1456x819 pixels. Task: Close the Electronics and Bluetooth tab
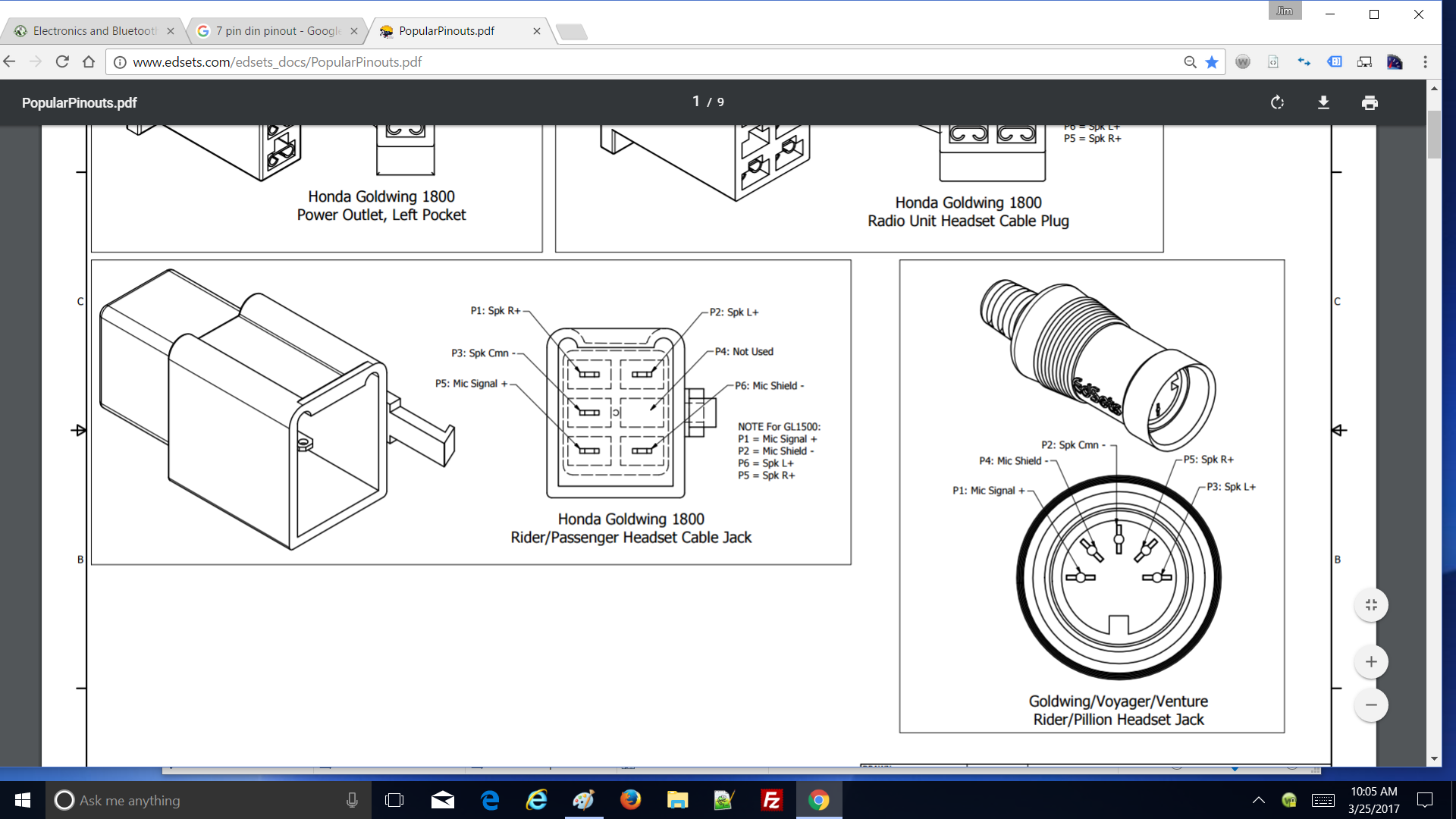click(x=171, y=31)
